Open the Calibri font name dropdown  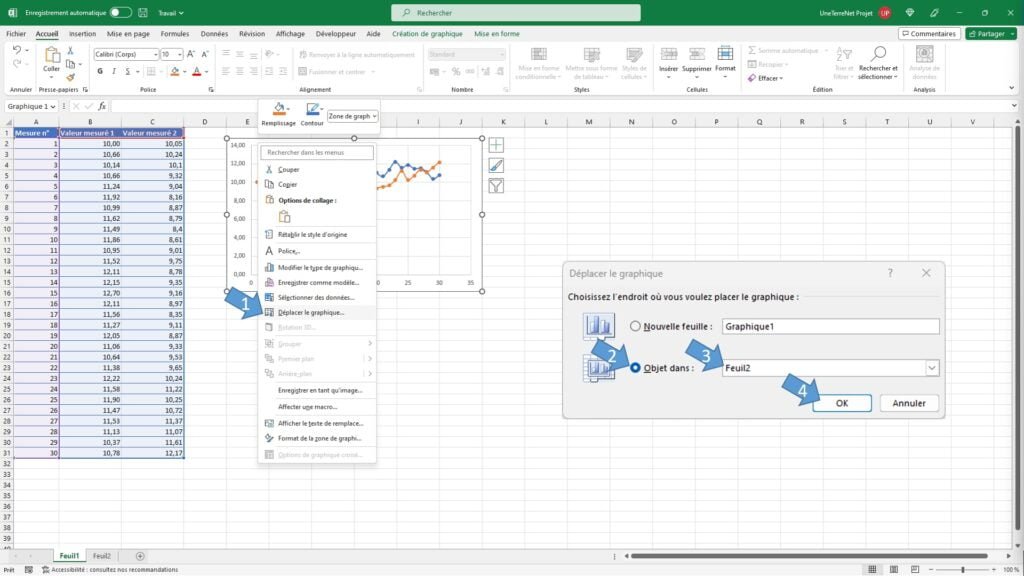point(153,54)
